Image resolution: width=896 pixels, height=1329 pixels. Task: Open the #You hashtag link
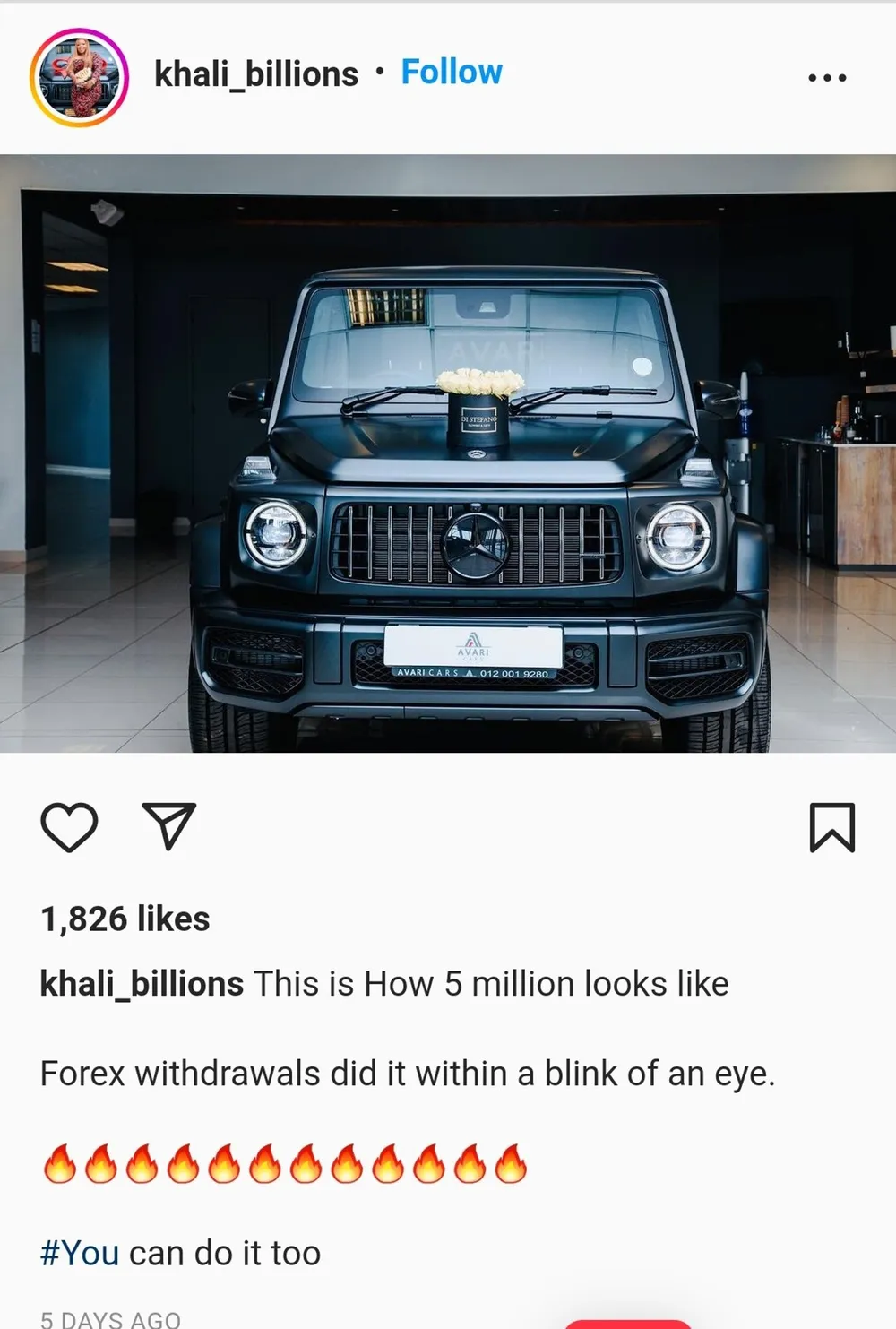(80, 1253)
